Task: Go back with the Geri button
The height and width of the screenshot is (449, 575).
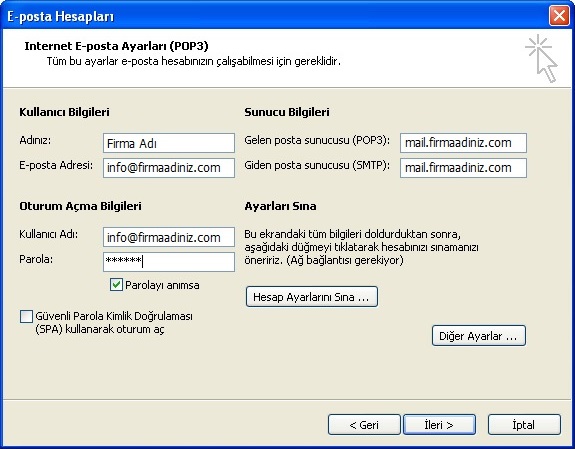Action: (364, 424)
